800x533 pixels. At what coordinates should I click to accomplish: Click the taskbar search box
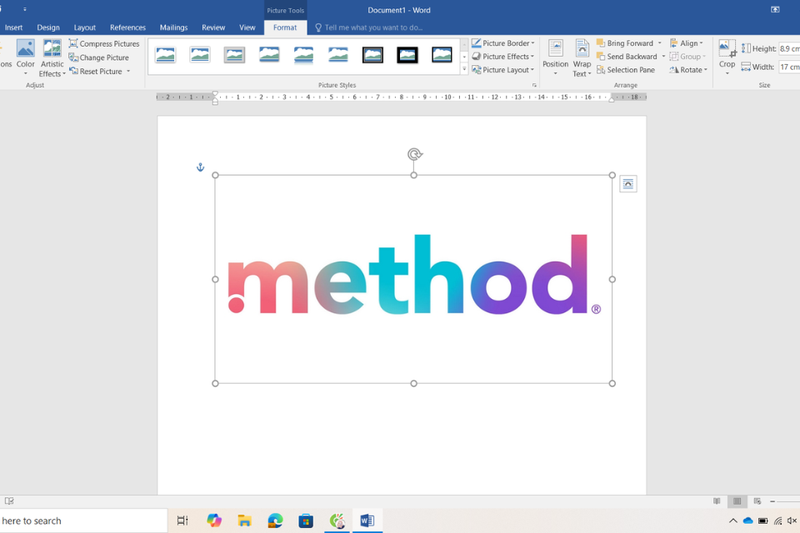tap(83, 521)
